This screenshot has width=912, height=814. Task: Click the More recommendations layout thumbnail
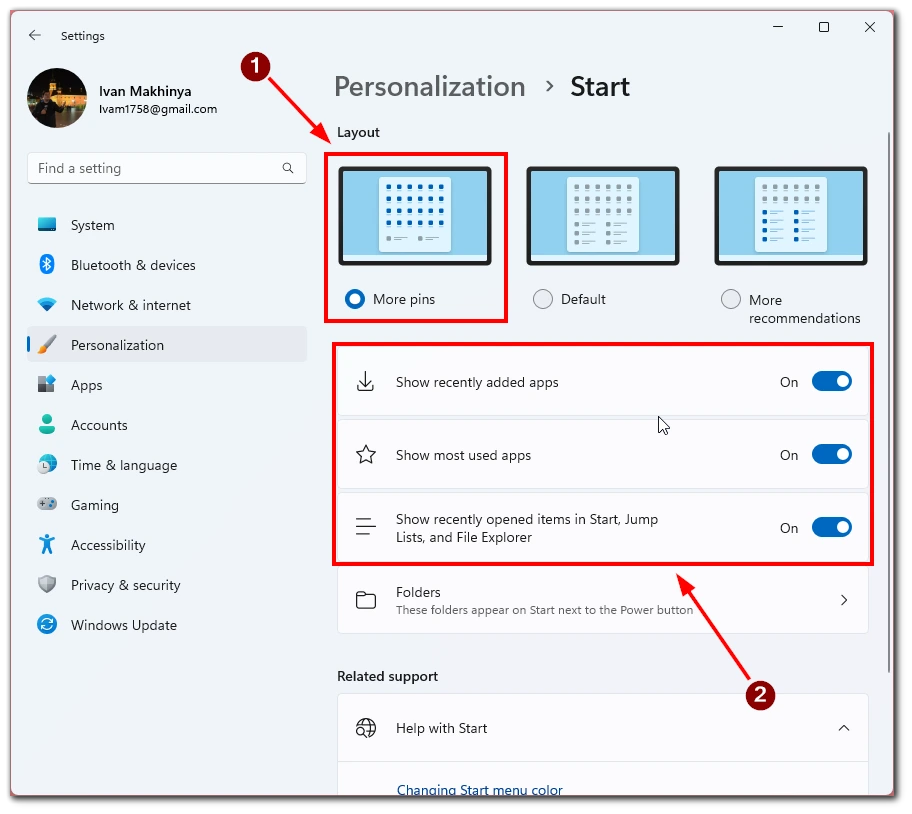(x=790, y=216)
